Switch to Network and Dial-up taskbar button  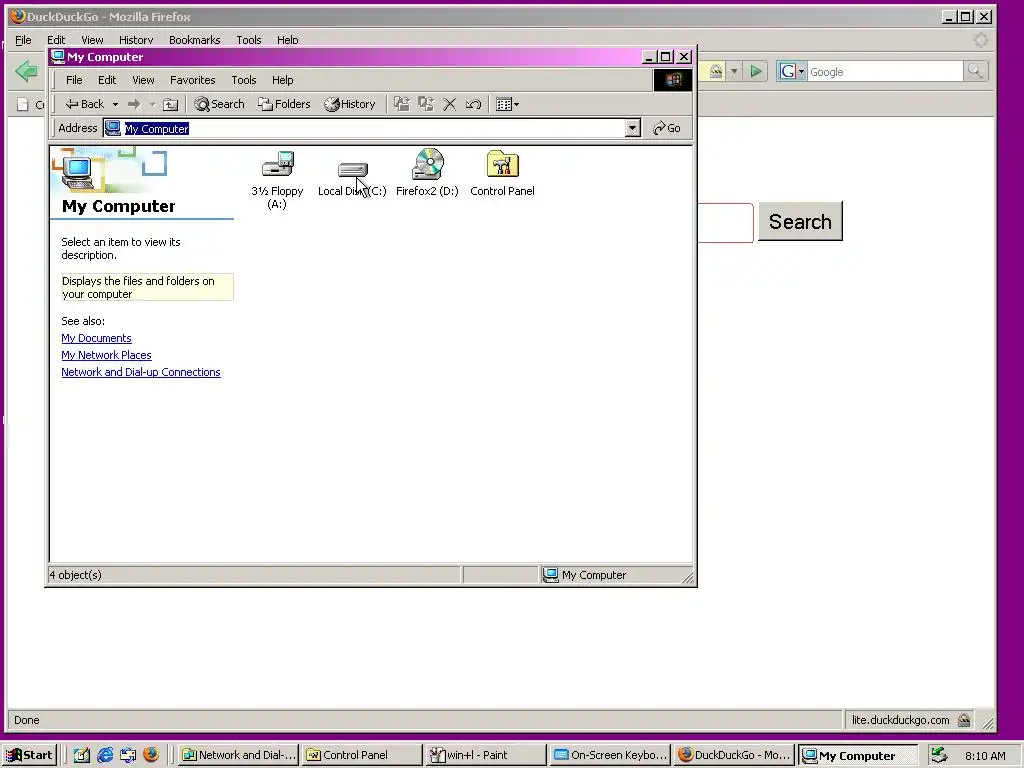click(239, 755)
